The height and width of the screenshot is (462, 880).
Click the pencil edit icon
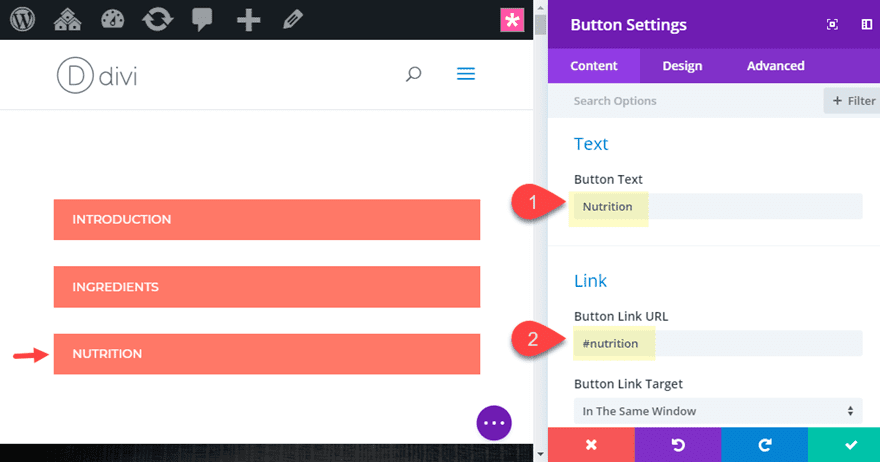click(x=292, y=19)
